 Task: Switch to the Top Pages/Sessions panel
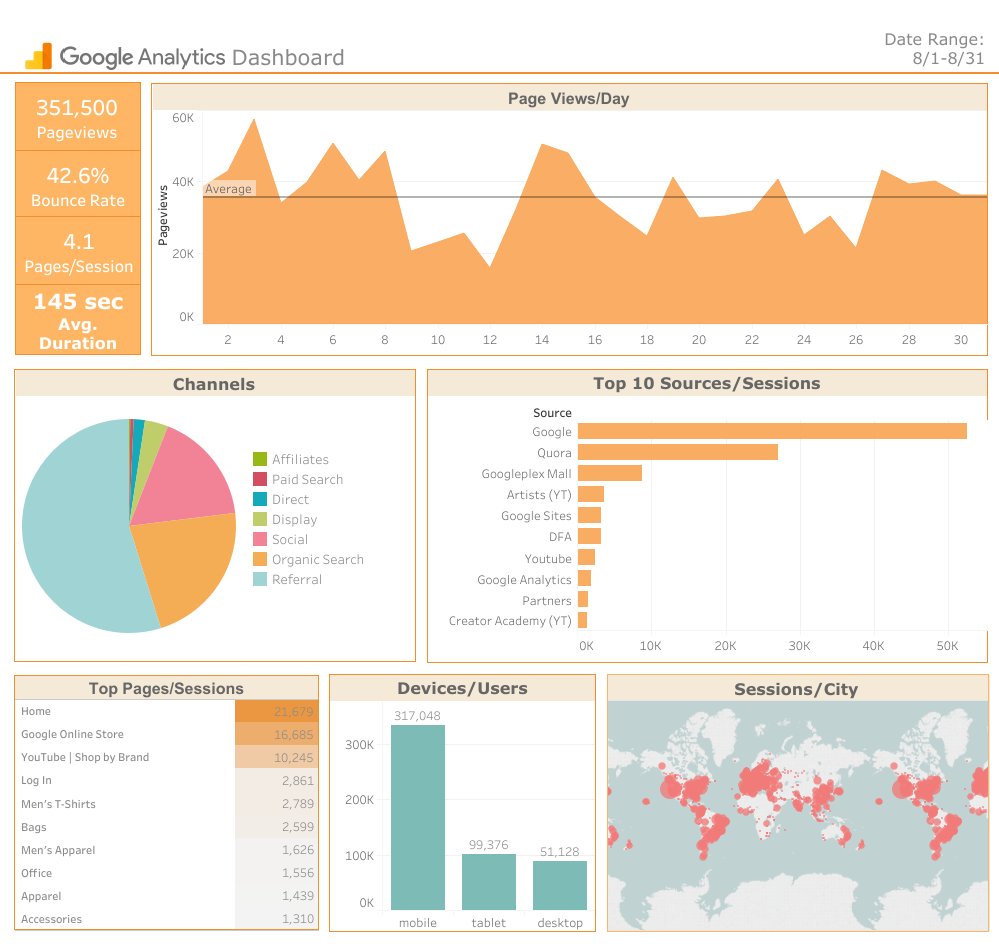click(168, 688)
